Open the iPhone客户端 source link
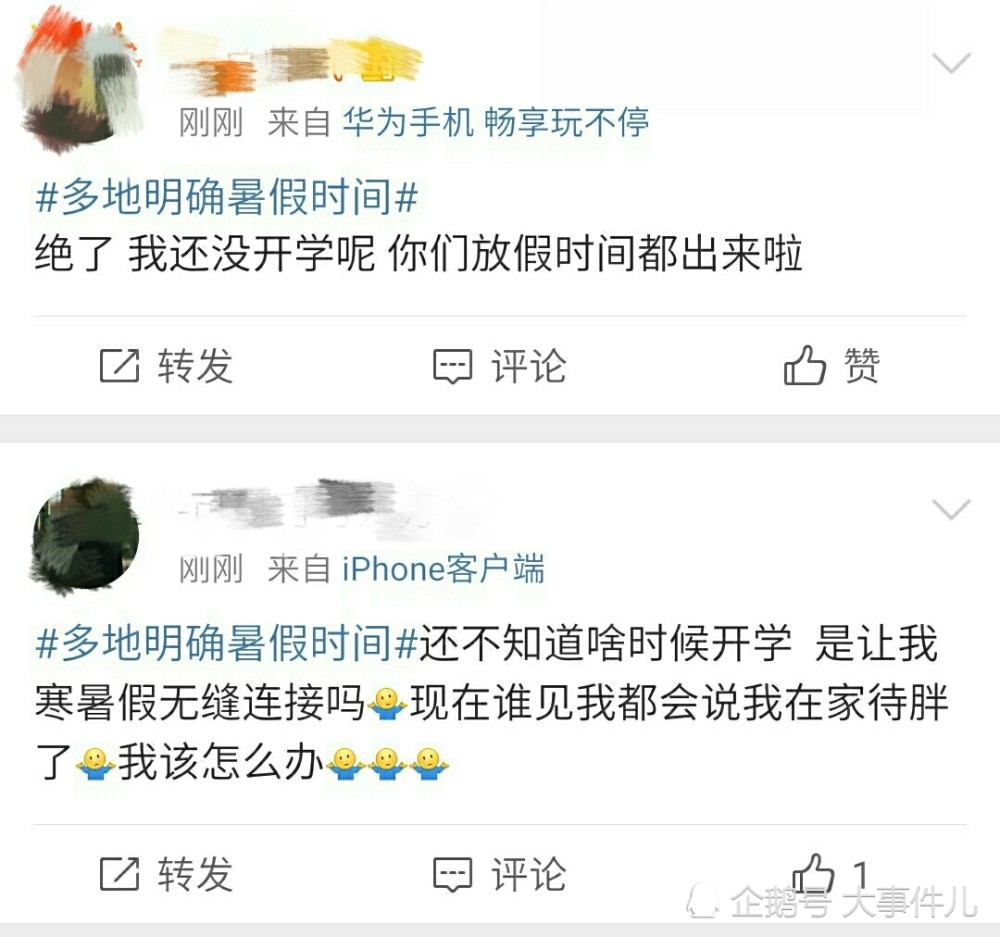This screenshot has height=937, width=1000. (x=443, y=568)
